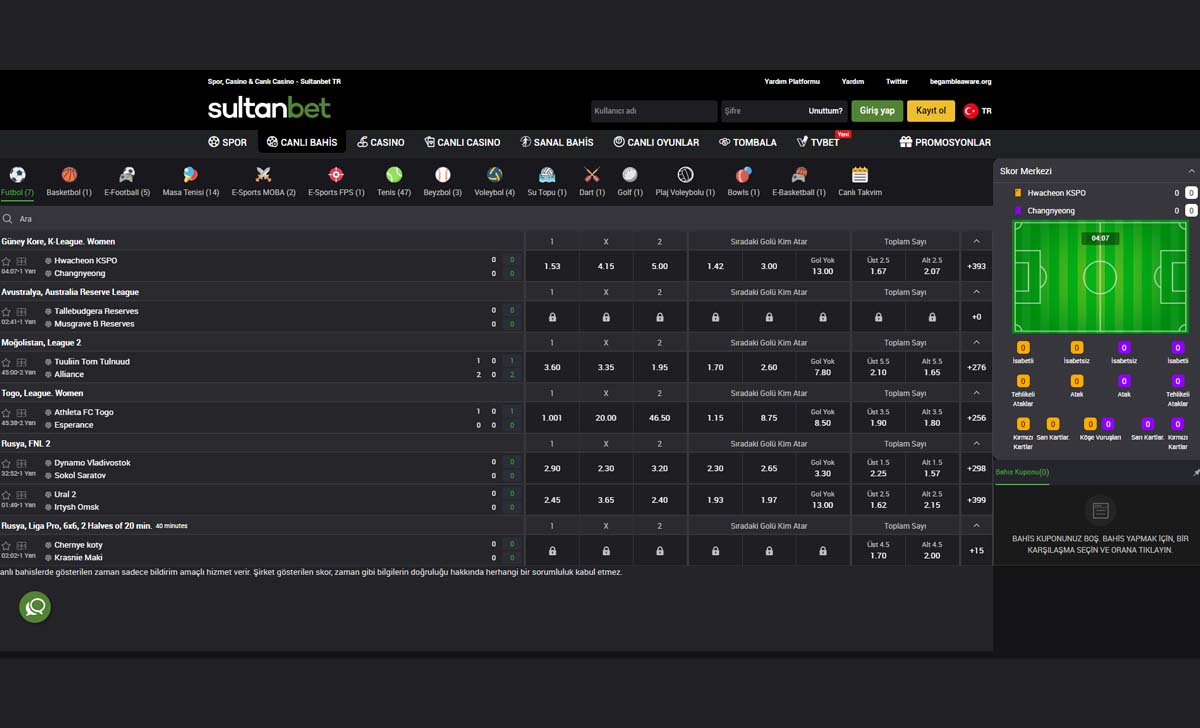Favorite the Tuuliin Tom Tulnuud match star
1200x728 pixels.
pyautogui.click(x=7, y=362)
